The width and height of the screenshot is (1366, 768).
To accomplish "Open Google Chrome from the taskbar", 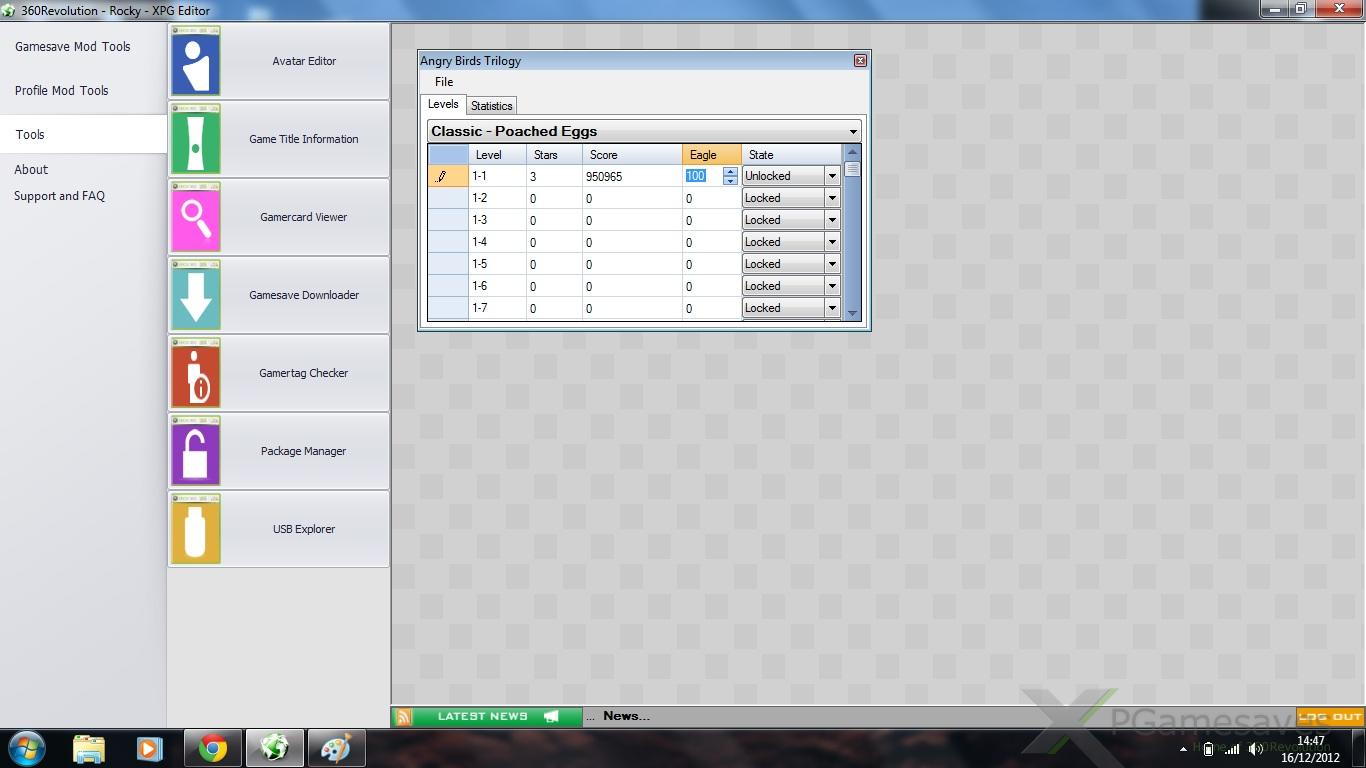I will (x=212, y=748).
